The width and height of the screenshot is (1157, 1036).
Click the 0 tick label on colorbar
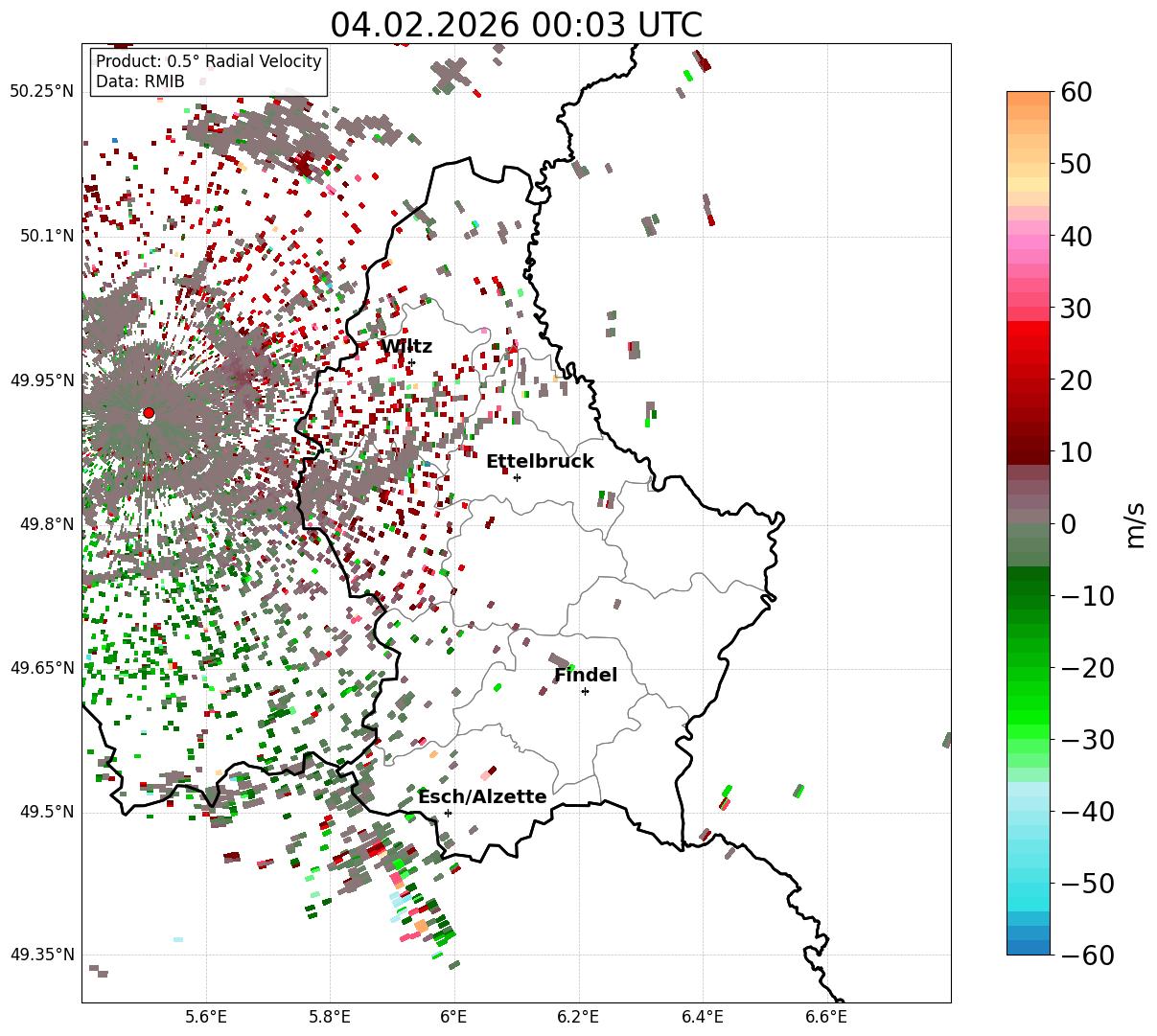pos(1068,524)
